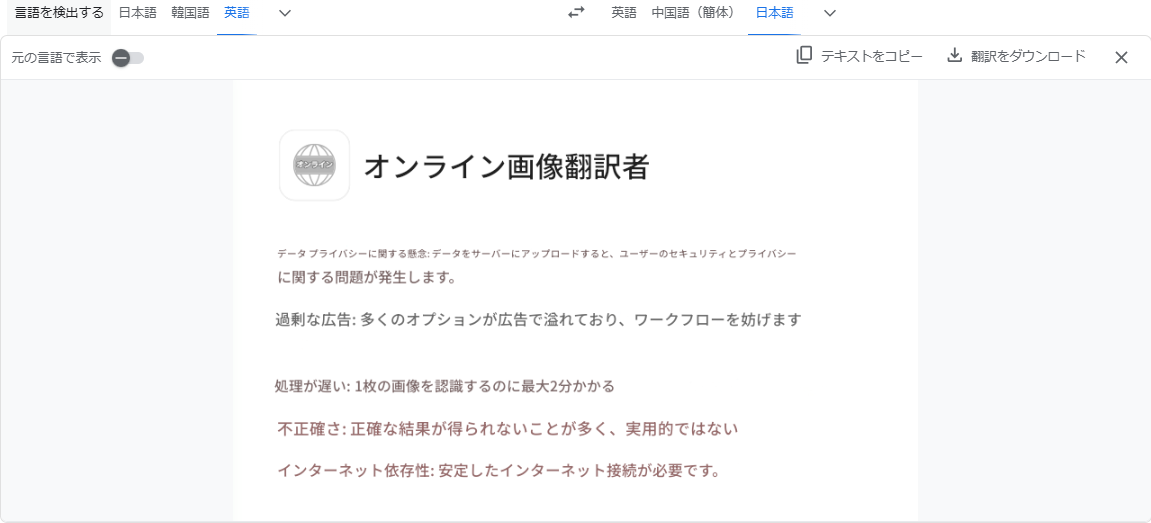Select 日本語 as source language
Screen dimensions: 1151x523
[137, 12]
